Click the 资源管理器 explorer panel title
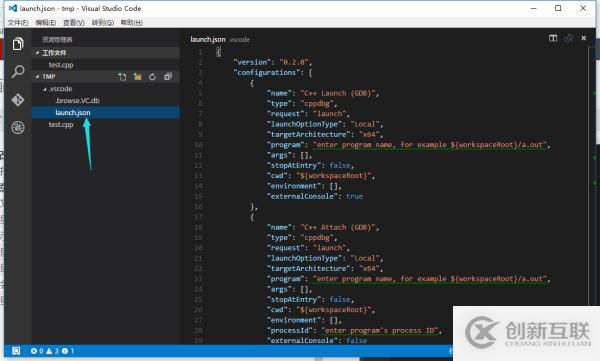Screen dimensions: 600x361 (57, 39)
